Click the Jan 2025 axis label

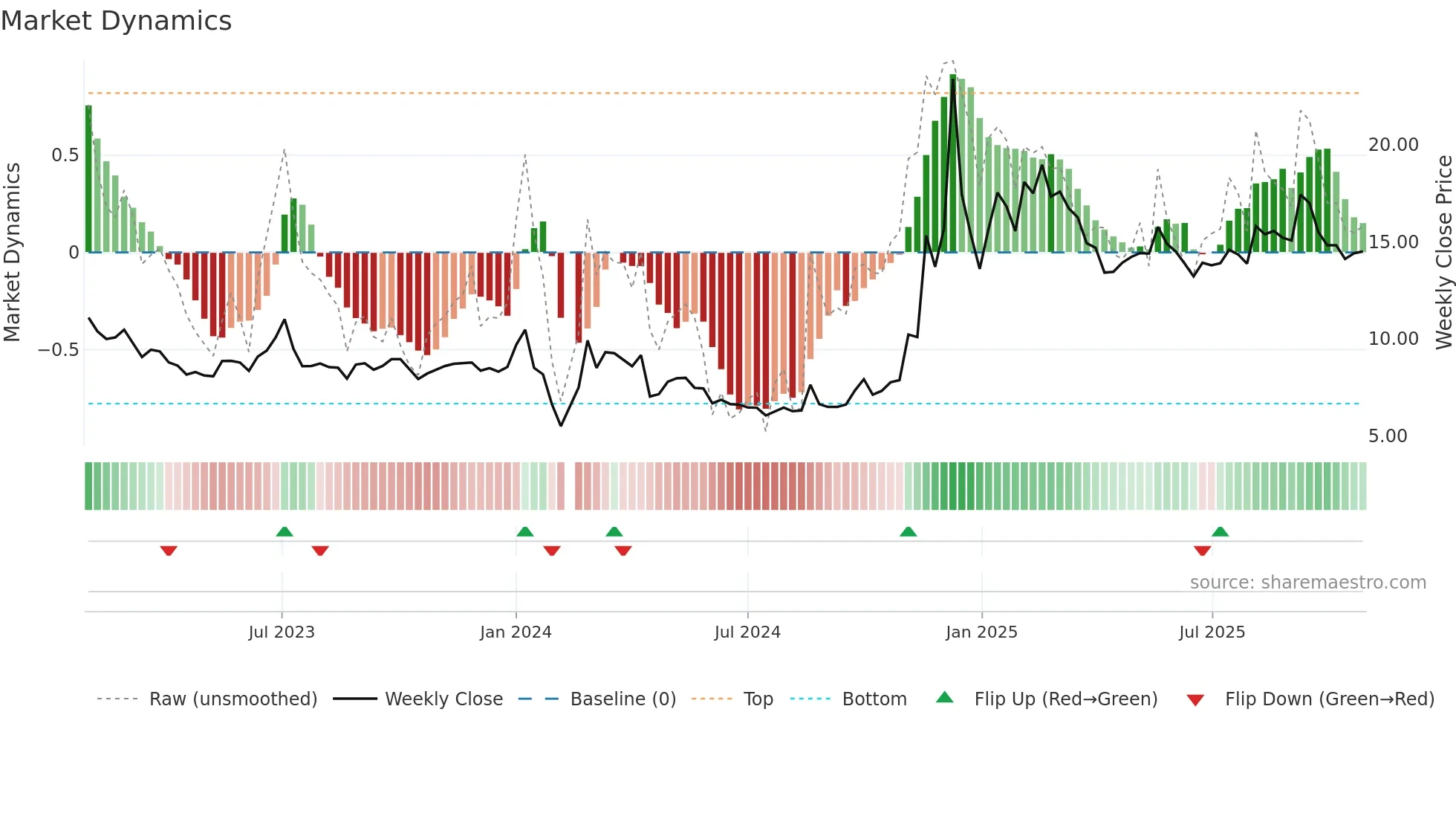pos(982,632)
